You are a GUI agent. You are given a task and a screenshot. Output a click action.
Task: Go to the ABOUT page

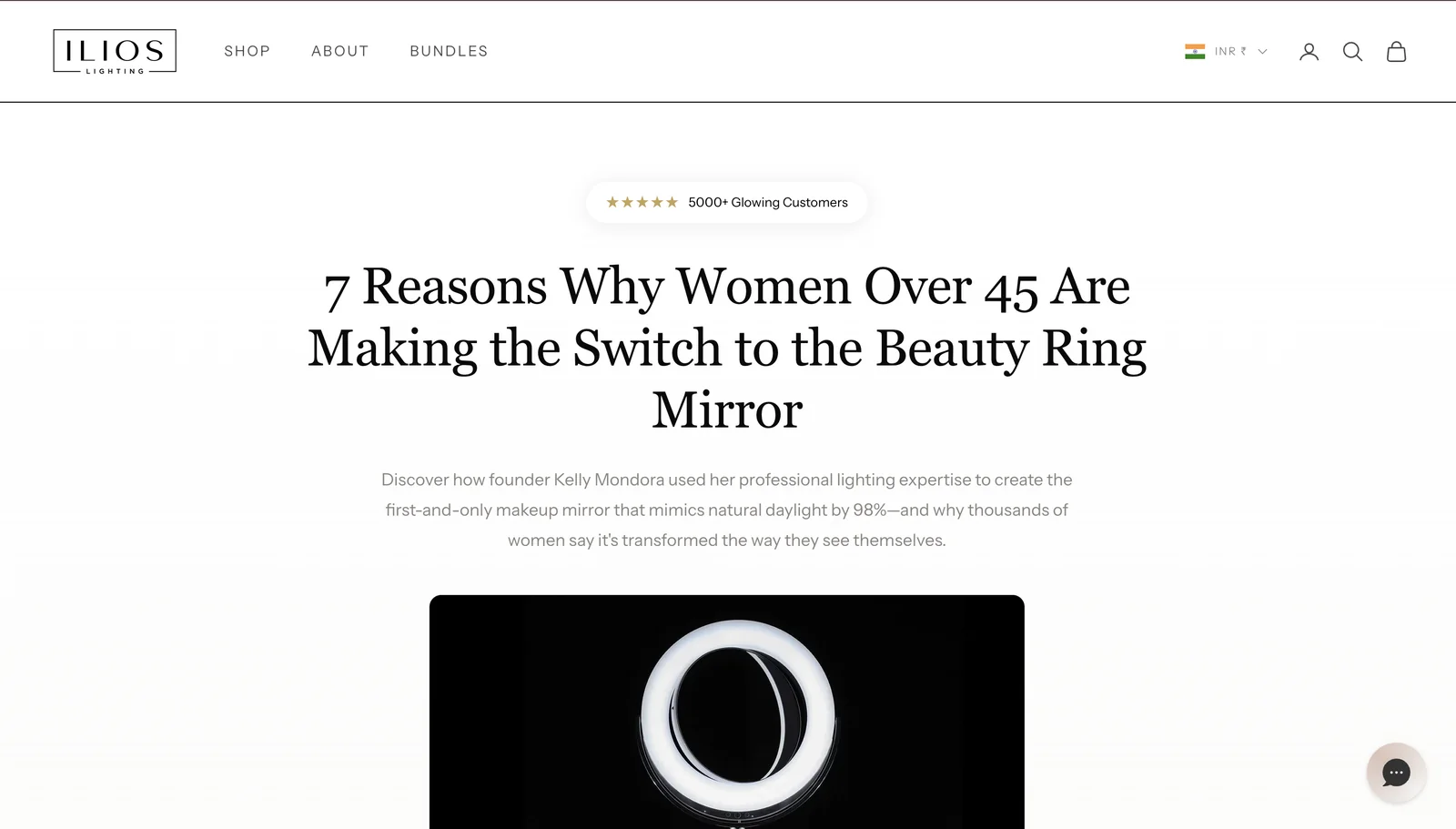tap(340, 51)
